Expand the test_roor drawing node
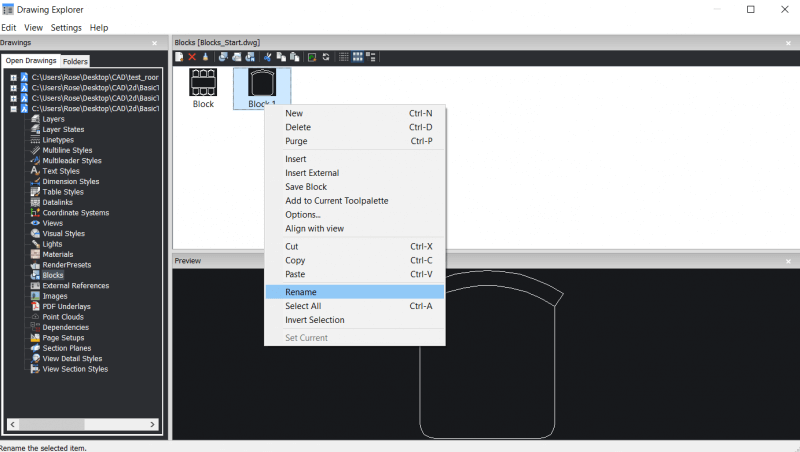Screen dimensions: 800x452 tap(14, 78)
